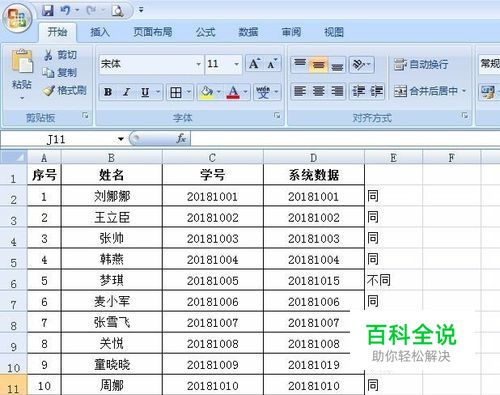Open the 数据 ribbon tab
This screenshot has width=500, height=395.
point(248,32)
